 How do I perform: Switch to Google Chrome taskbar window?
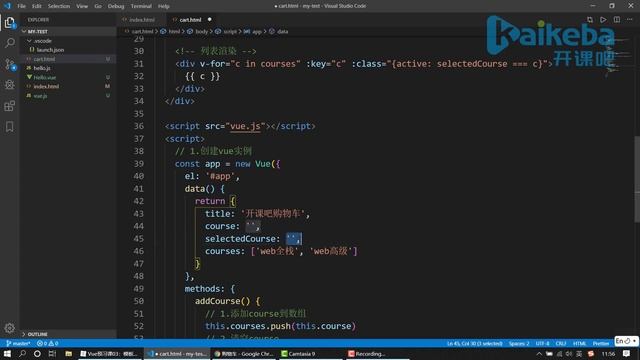click(x=244, y=354)
